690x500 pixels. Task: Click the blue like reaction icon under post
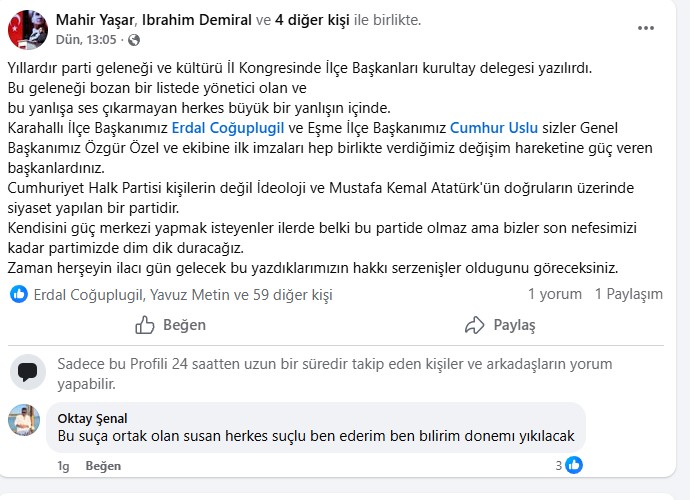point(19,294)
